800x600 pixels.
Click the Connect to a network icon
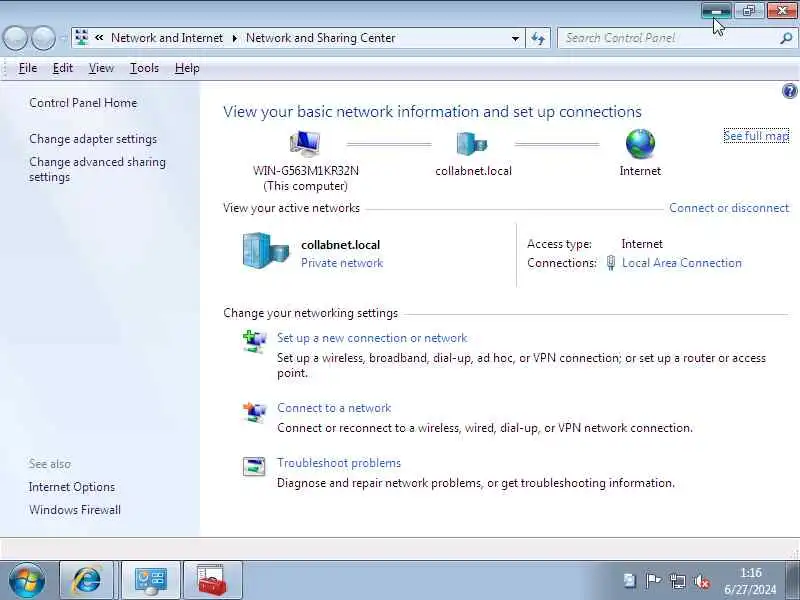pos(254,412)
